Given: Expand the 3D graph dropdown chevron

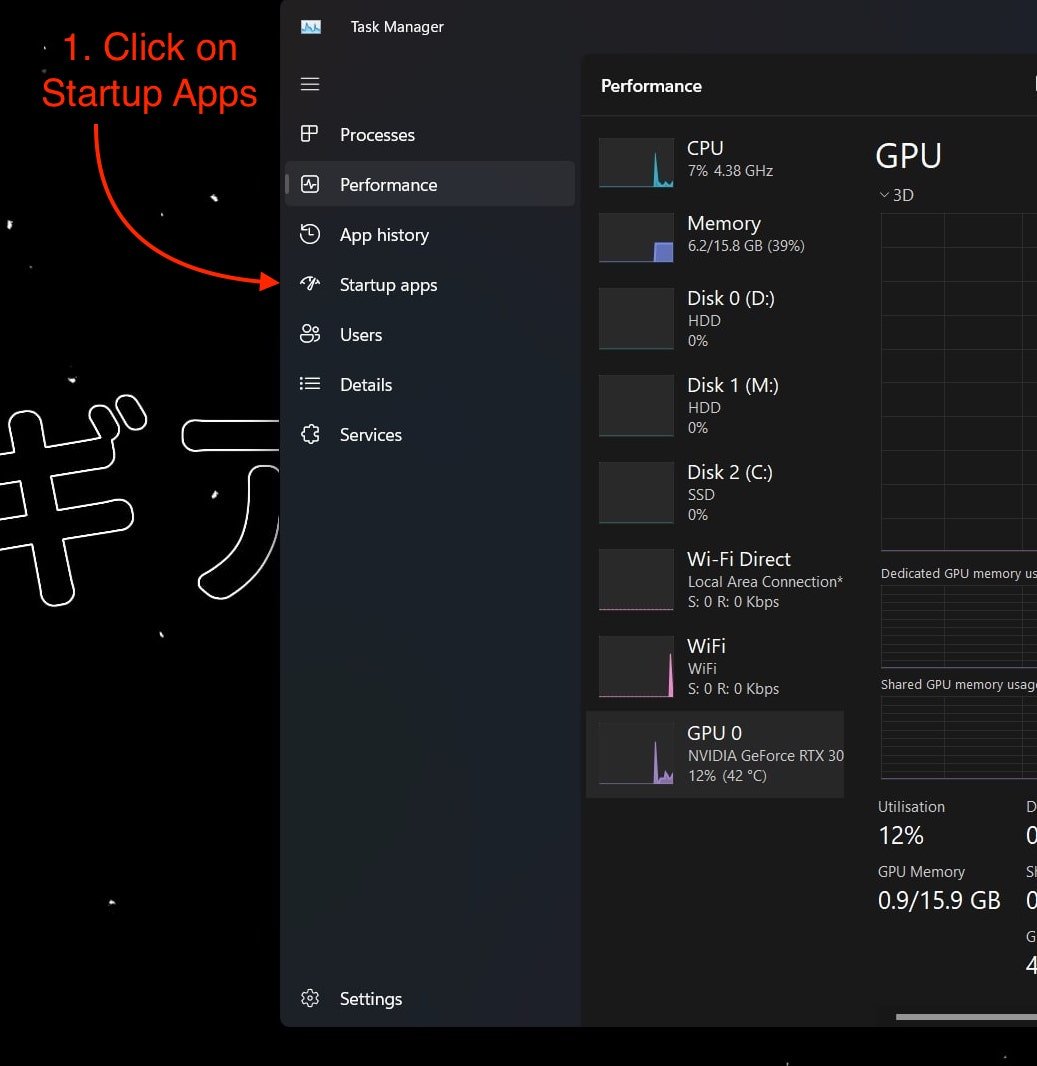Looking at the screenshot, I should point(884,195).
